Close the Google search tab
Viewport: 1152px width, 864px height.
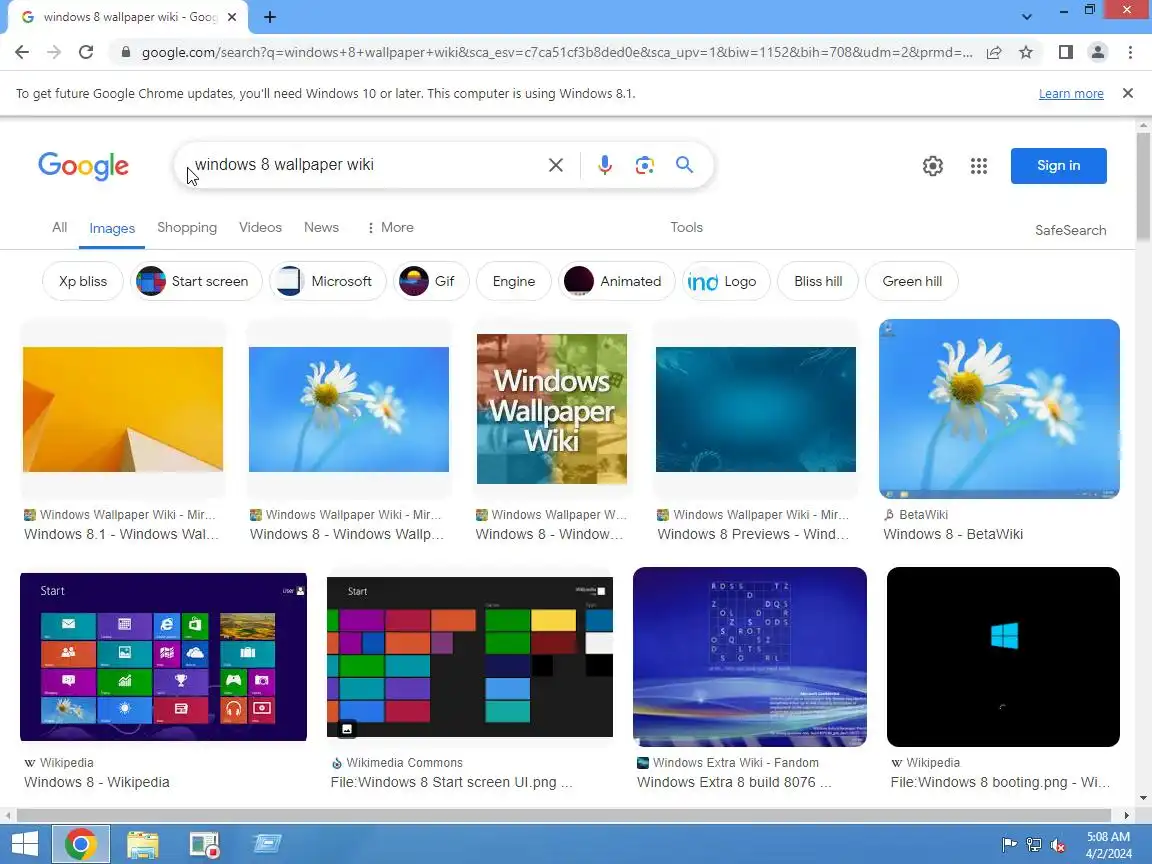pos(232,17)
